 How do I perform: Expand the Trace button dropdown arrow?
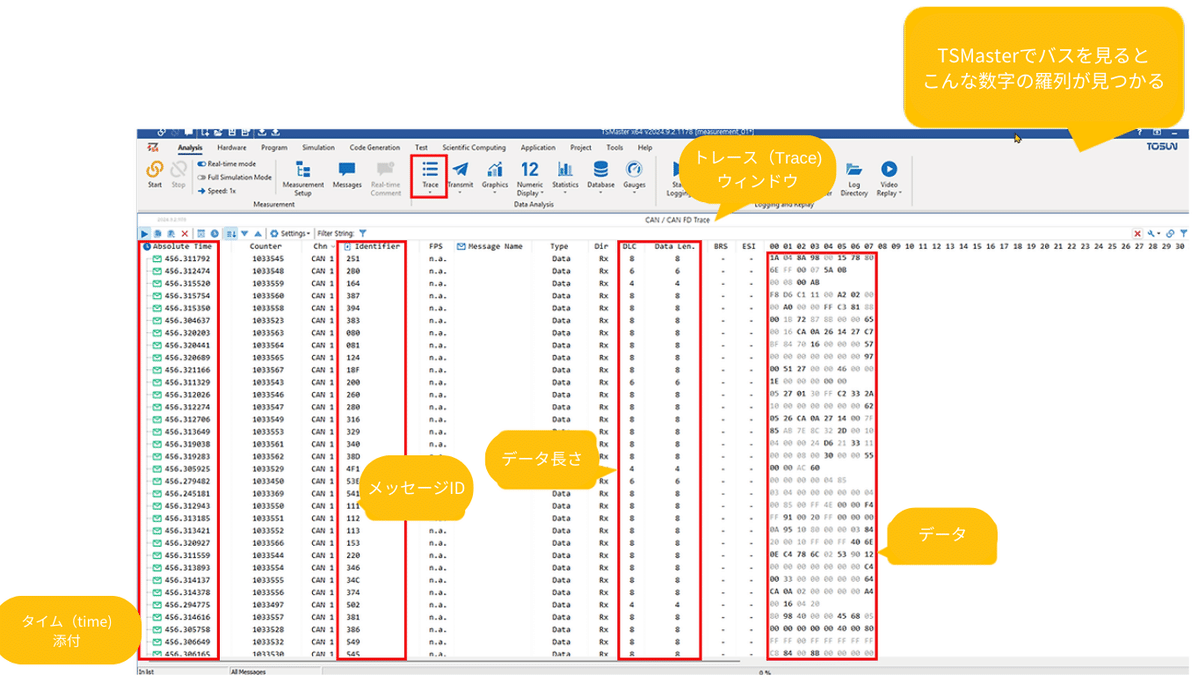pyautogui.click(x=430, y=192)
